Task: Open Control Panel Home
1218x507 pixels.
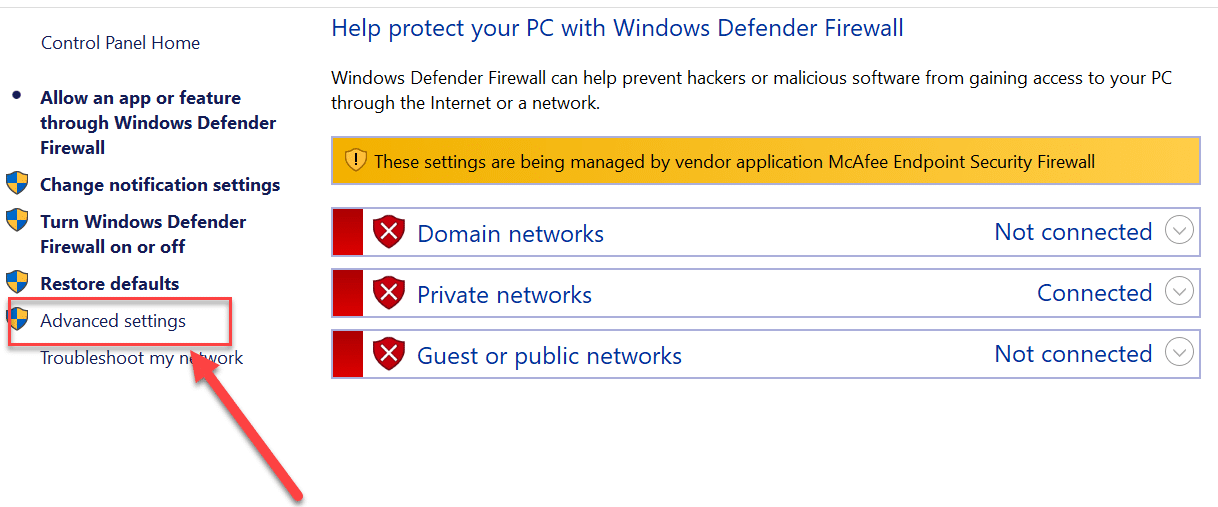Action: click(x=120, y=43)
